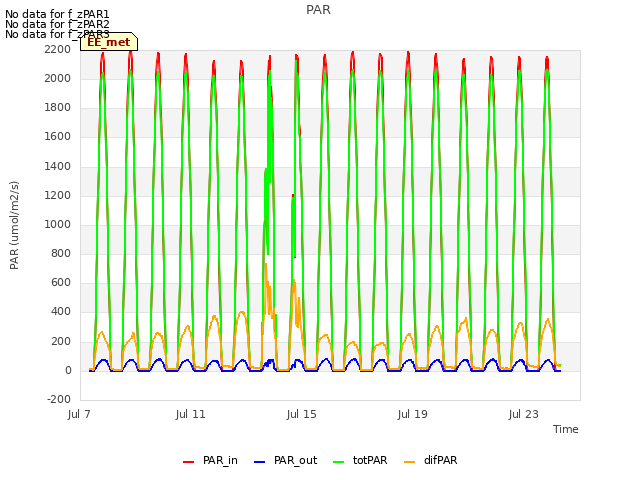Screen dimensions: 640x480
Task: Click the difPAR legend entry
Action: point(431,460)
